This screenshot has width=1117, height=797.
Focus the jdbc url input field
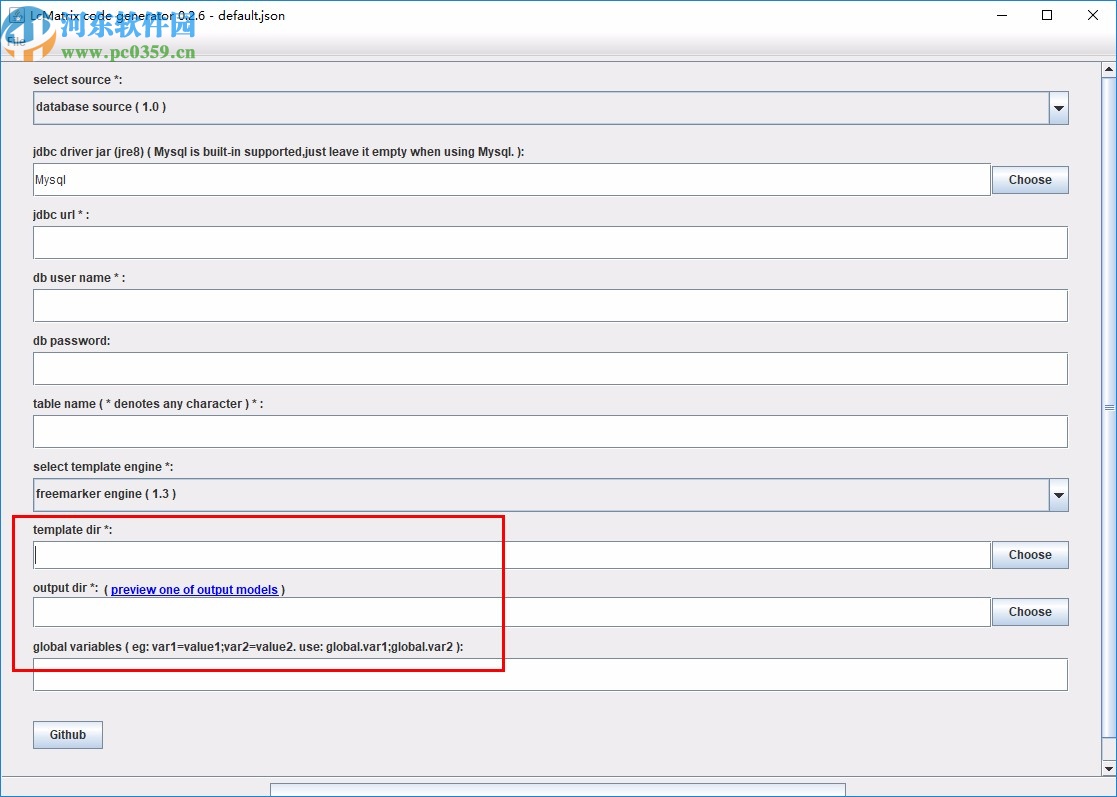pyautogui.click(x=550, y=243)
